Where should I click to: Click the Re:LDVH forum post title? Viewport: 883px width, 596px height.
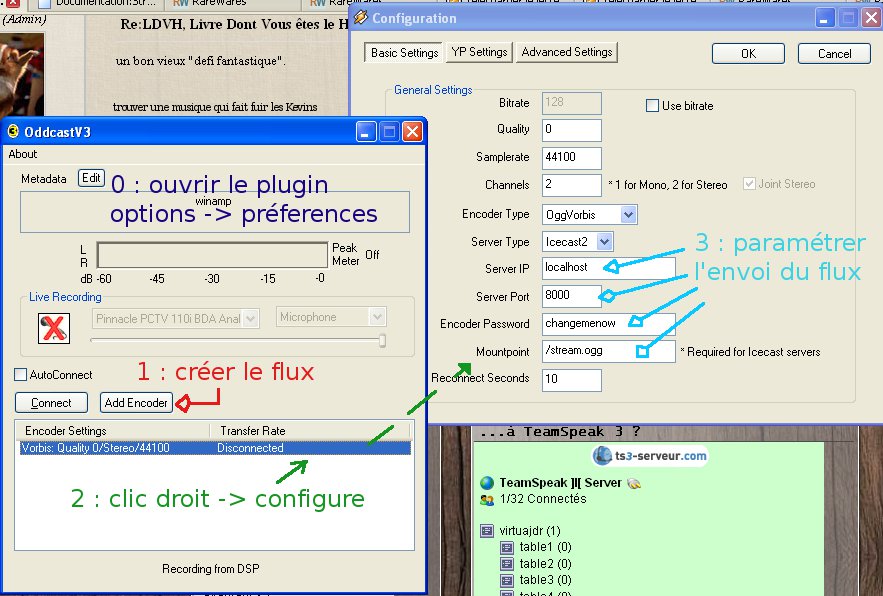point(234,24)
